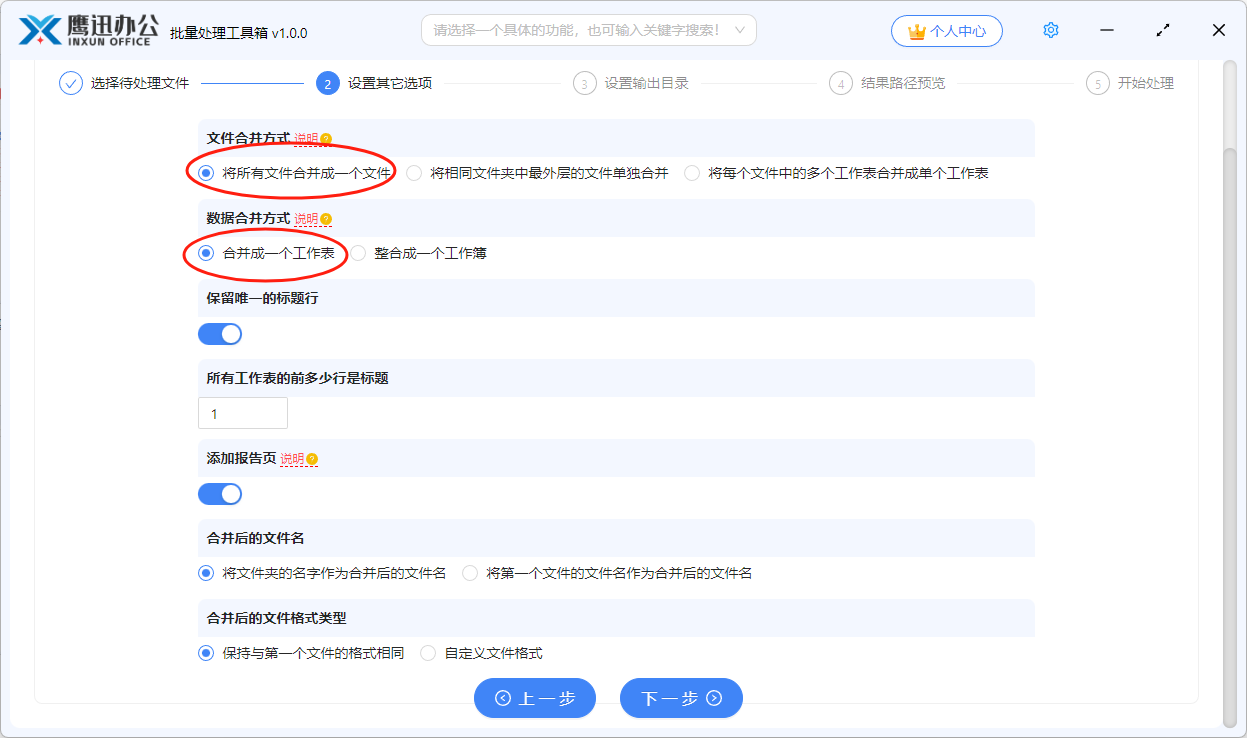Click the 上一步 button
This screenshot has width=1247, height=738.
[535, 698]
